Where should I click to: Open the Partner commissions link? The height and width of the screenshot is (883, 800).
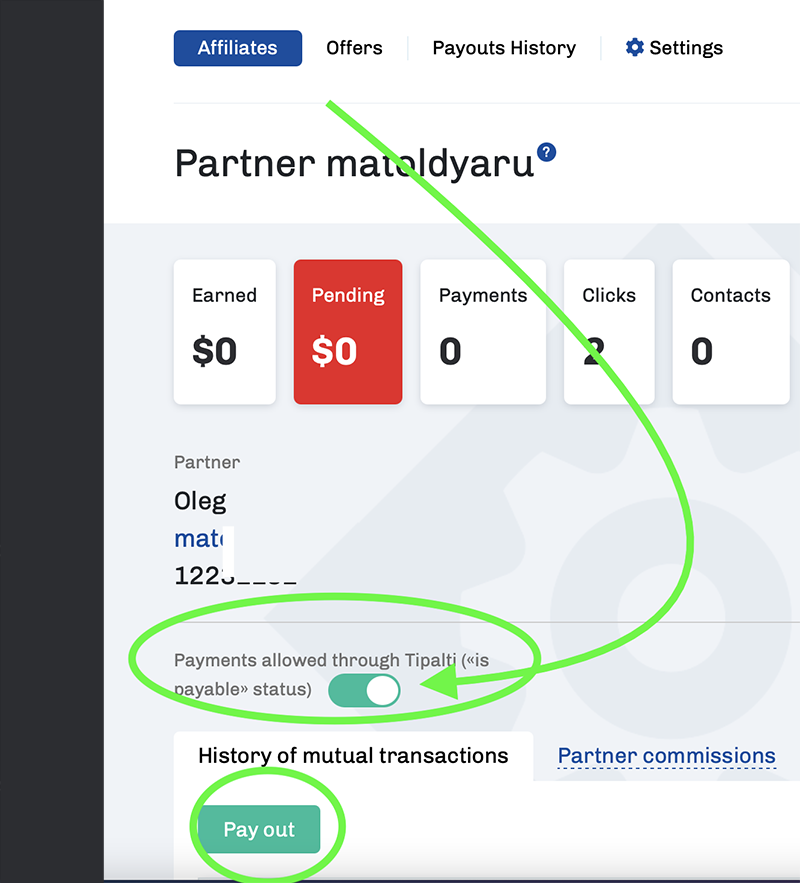(667, 756)
